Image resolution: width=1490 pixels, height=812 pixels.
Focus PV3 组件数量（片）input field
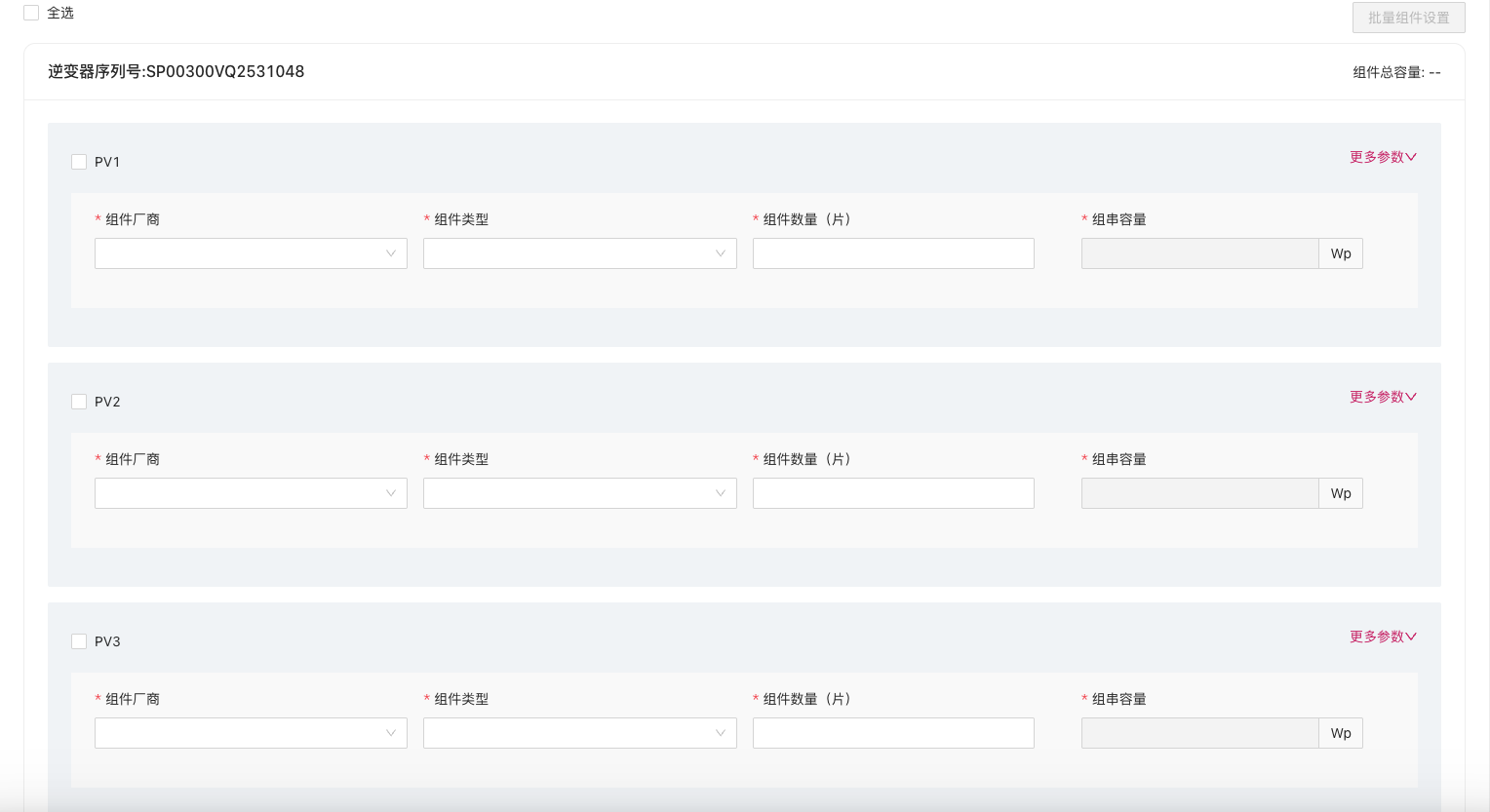[x=893, y=733]
